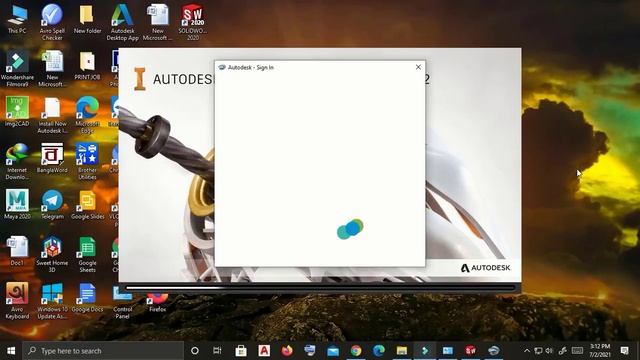Select the BanglaWord desktop shortcut
Viewport: 640px width, 360px height.
click(52, 158)
